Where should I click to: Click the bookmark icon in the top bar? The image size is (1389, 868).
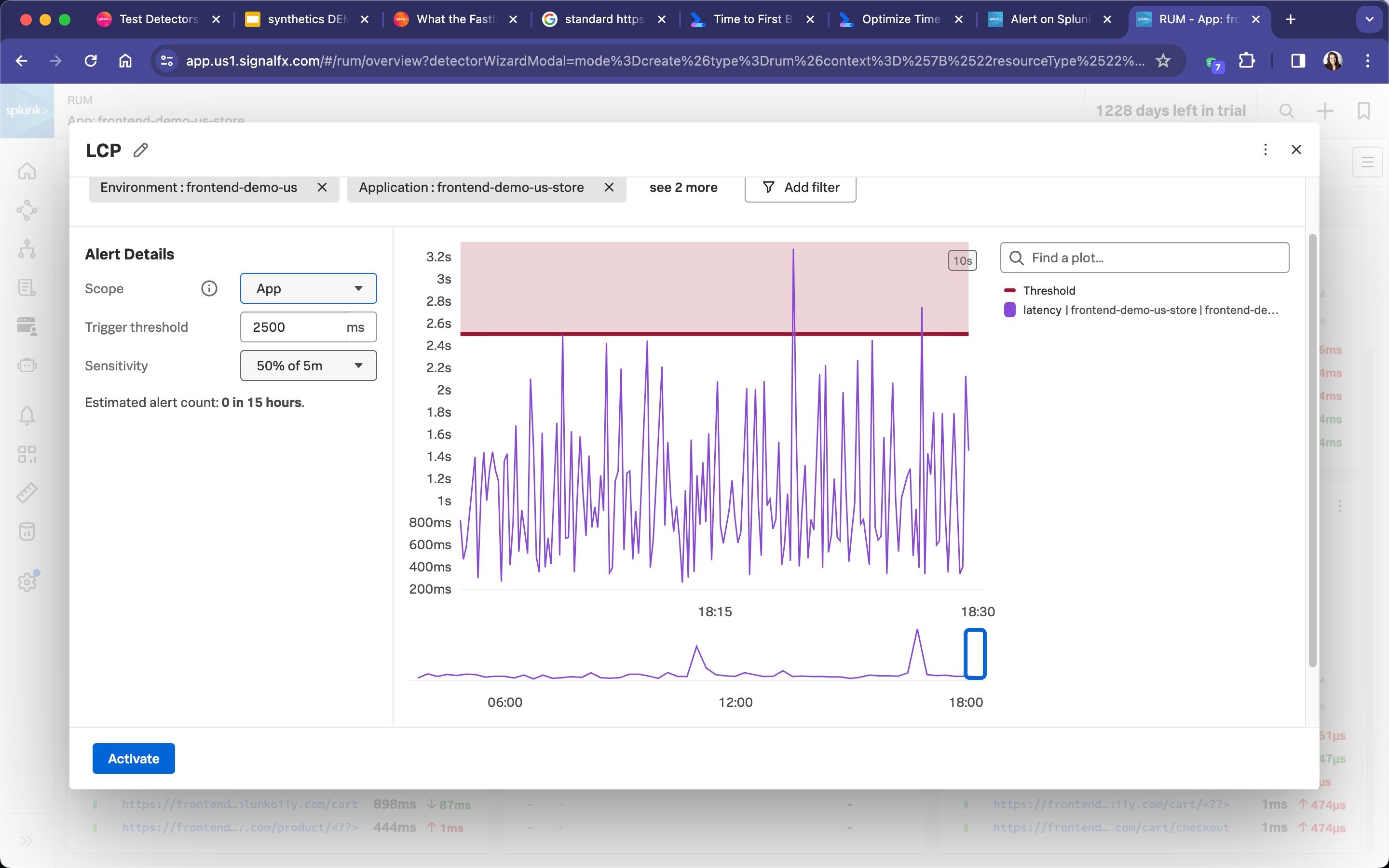(1363, 110)
